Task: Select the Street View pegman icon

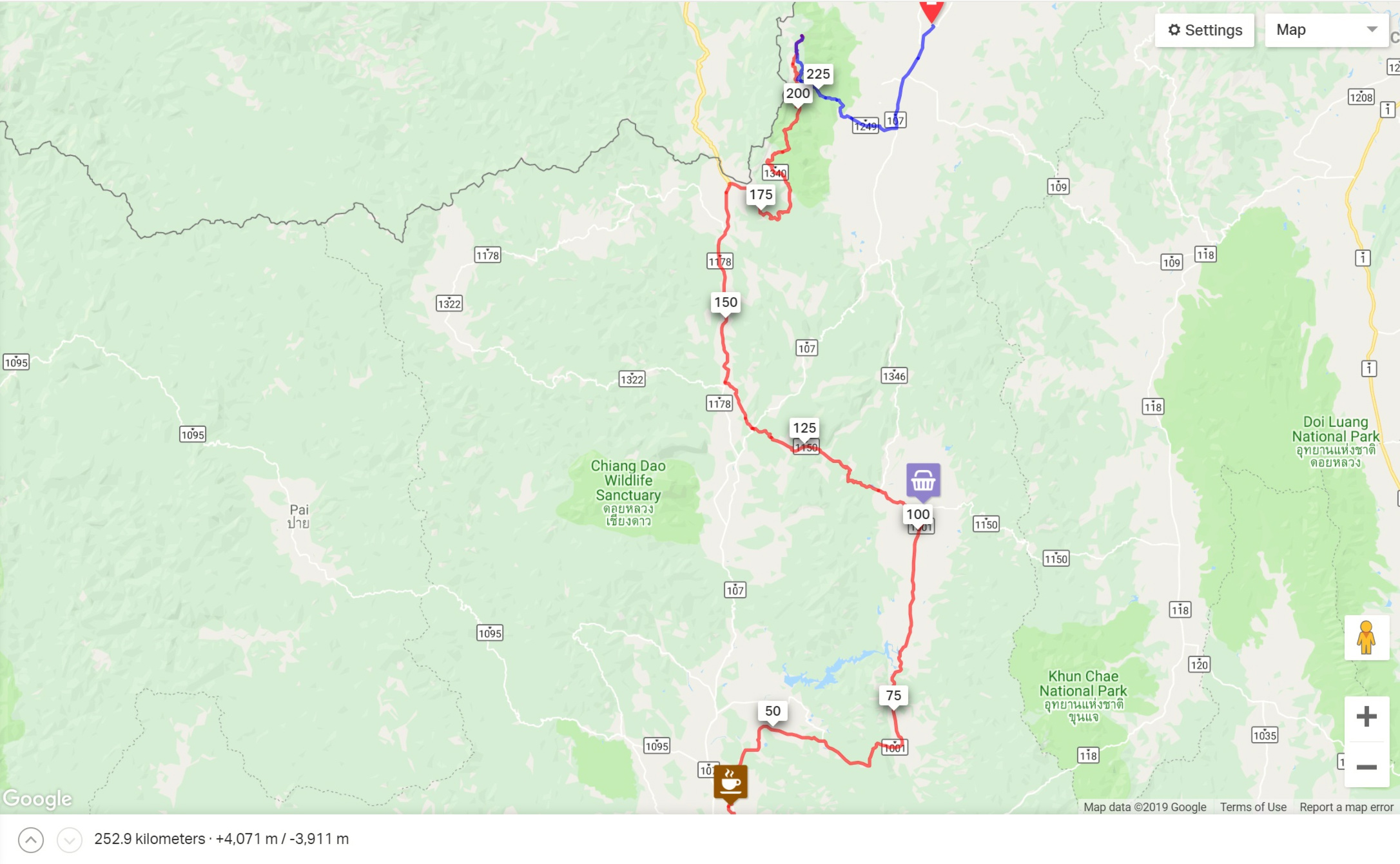Action: (1366, 638)
